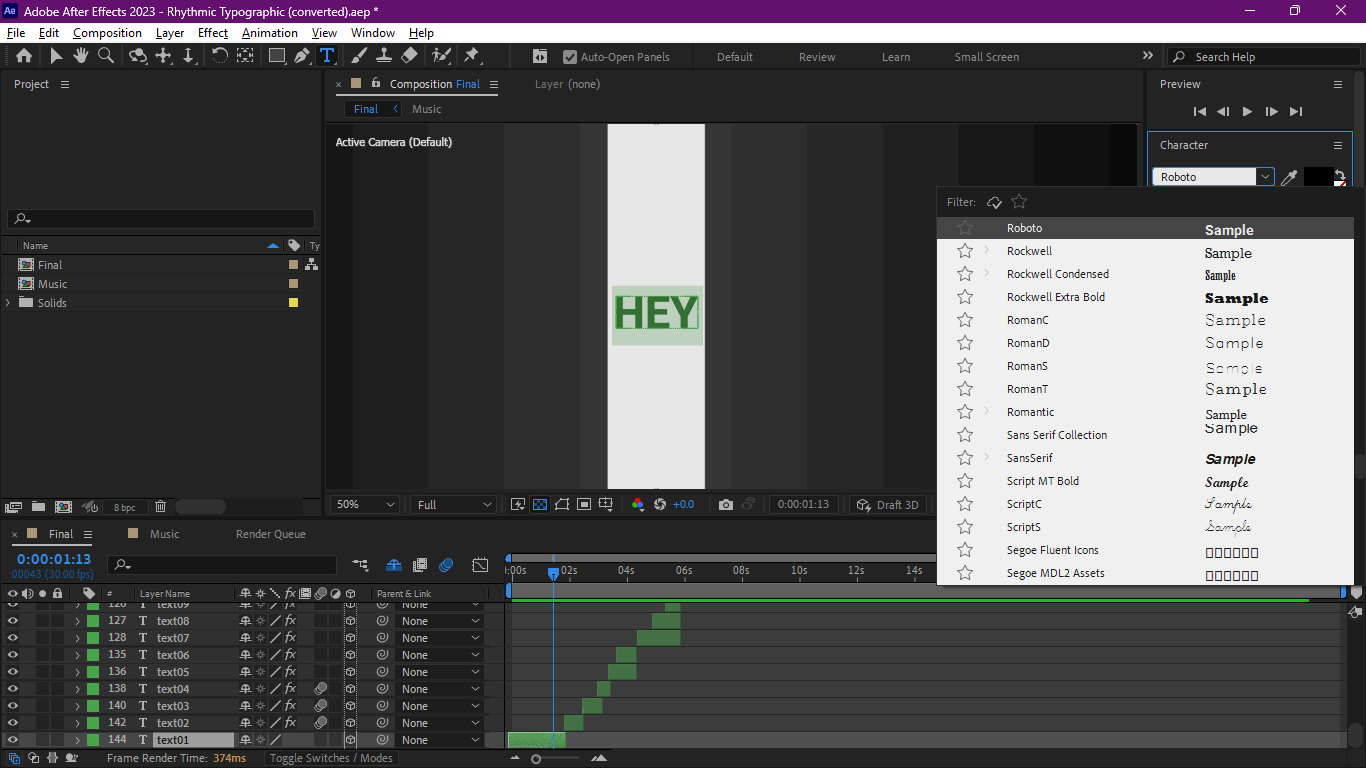Image resolution: width=1366 pixels, height=768 pixels.
Task: Delete selected project item with trash icon
Action: click(160, 507)
